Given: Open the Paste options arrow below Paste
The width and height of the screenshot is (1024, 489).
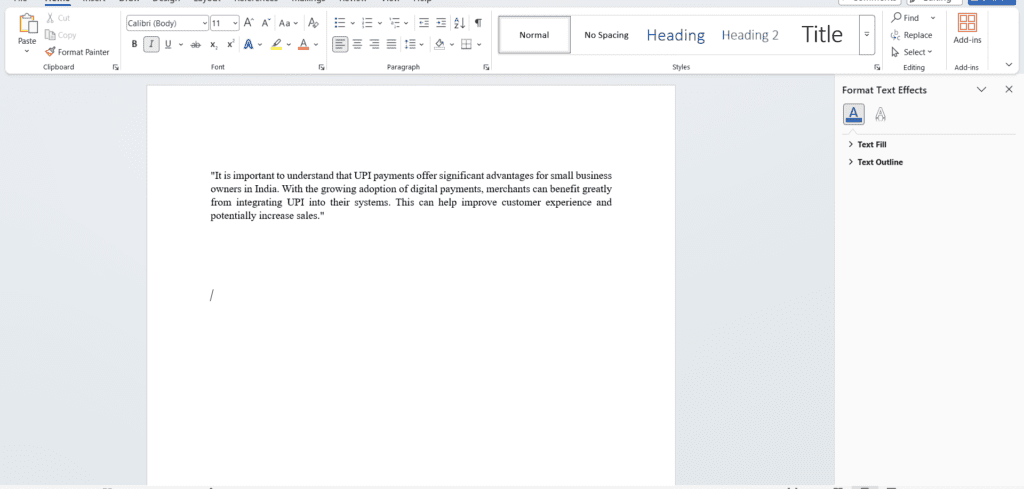Looking at the screenshot, I should tap(27, 50).
